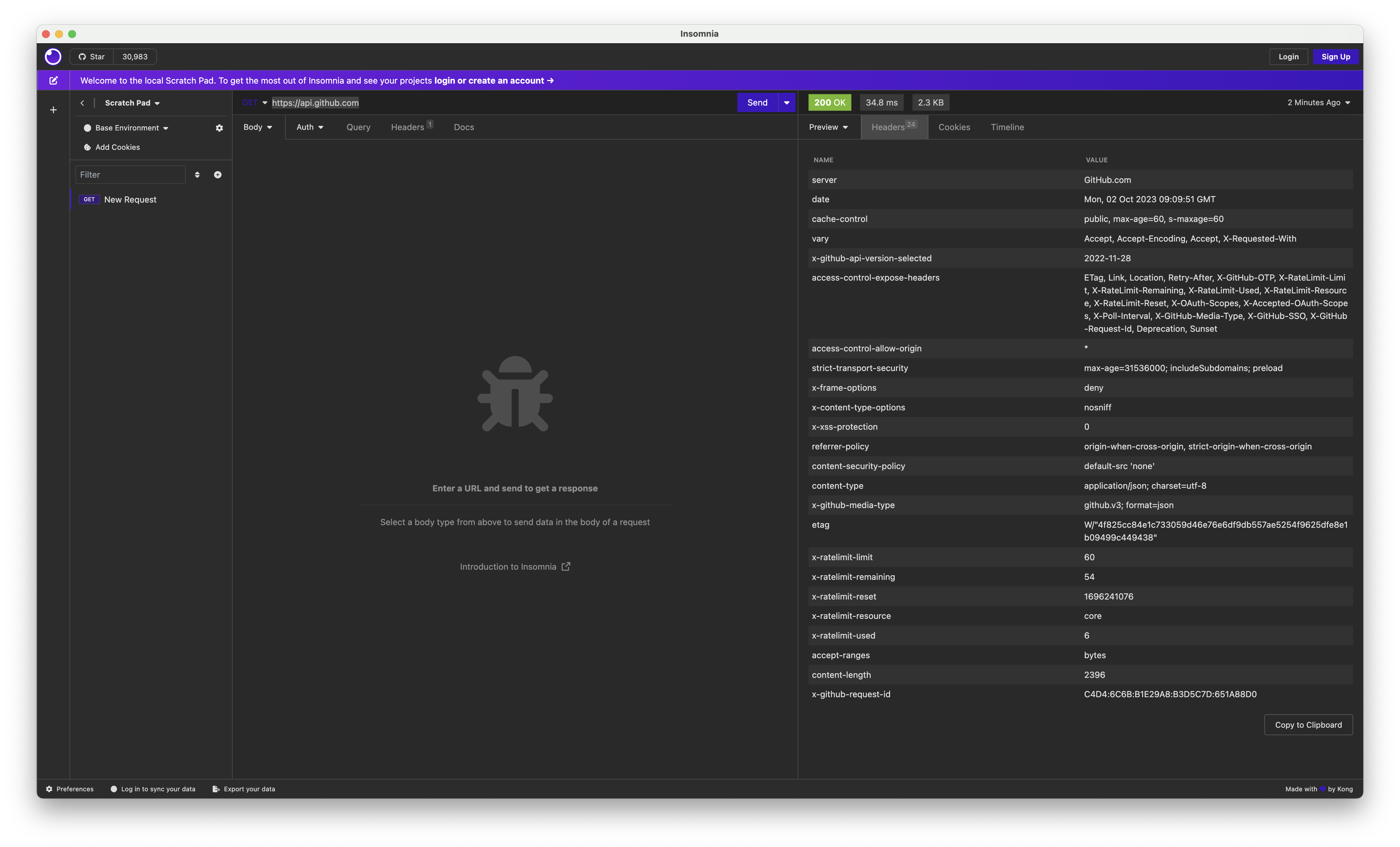Click the 34.8 ms response time
Viewport: 1400px width, 847px height.
point(881,103)
